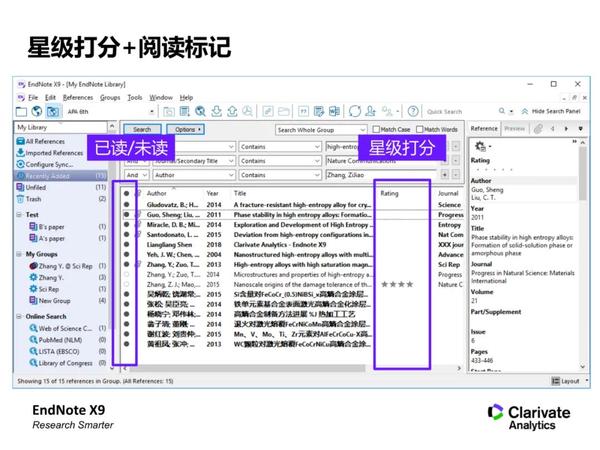
Task: Switch to Local Library Mode icon
Action: point(21,111)
